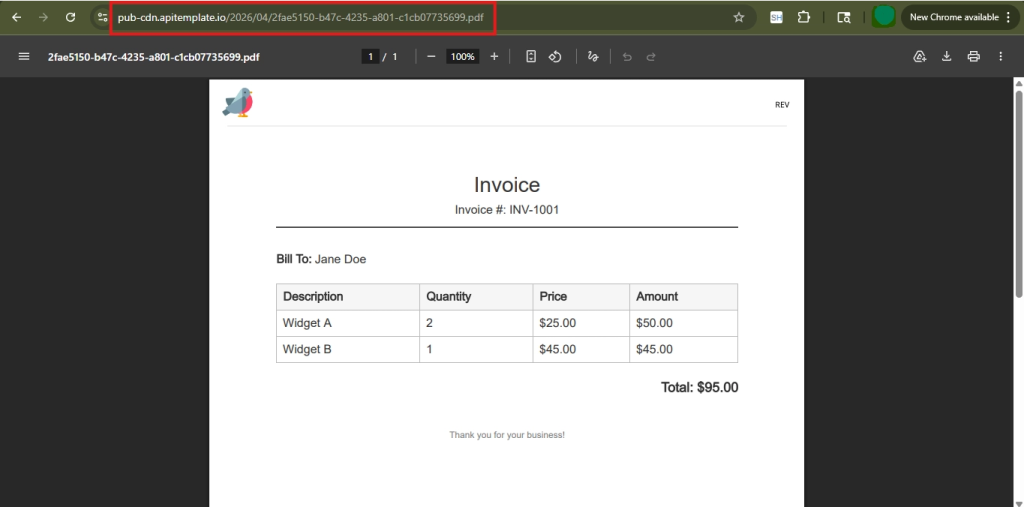This screenshot has height=507, width=1024.
Task: Save the PDF to Google Drive
Action: tap(919, 57)
